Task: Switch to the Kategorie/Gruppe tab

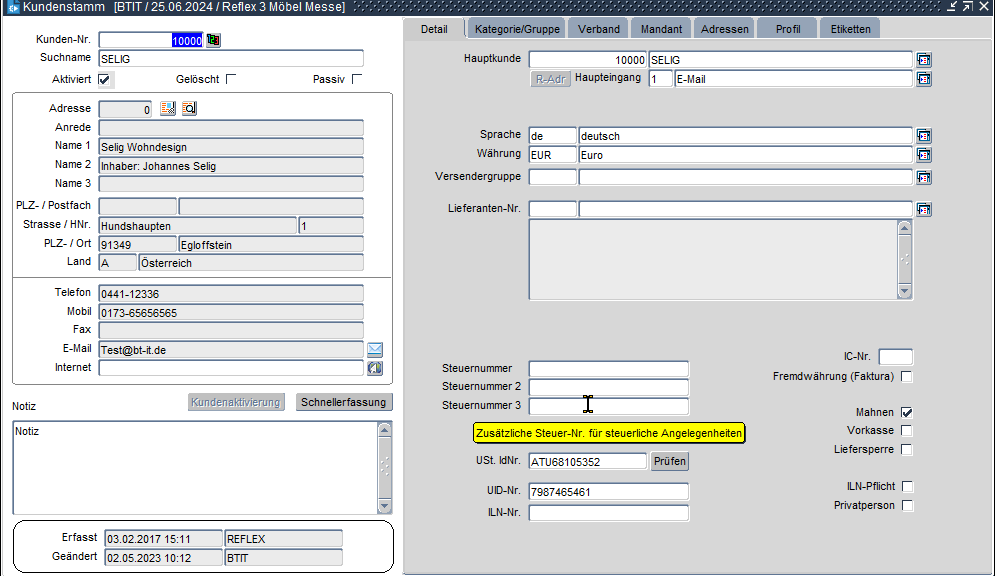Action: click(518, 29)
